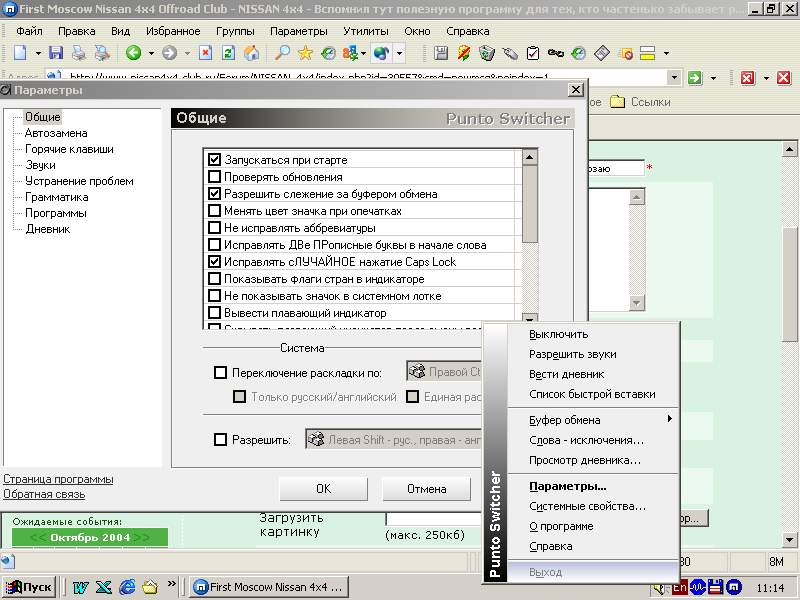This screenshot has width=800, height=600.
Task: Click the chain link icon in toolbar
Action: [x=556, y=53]
